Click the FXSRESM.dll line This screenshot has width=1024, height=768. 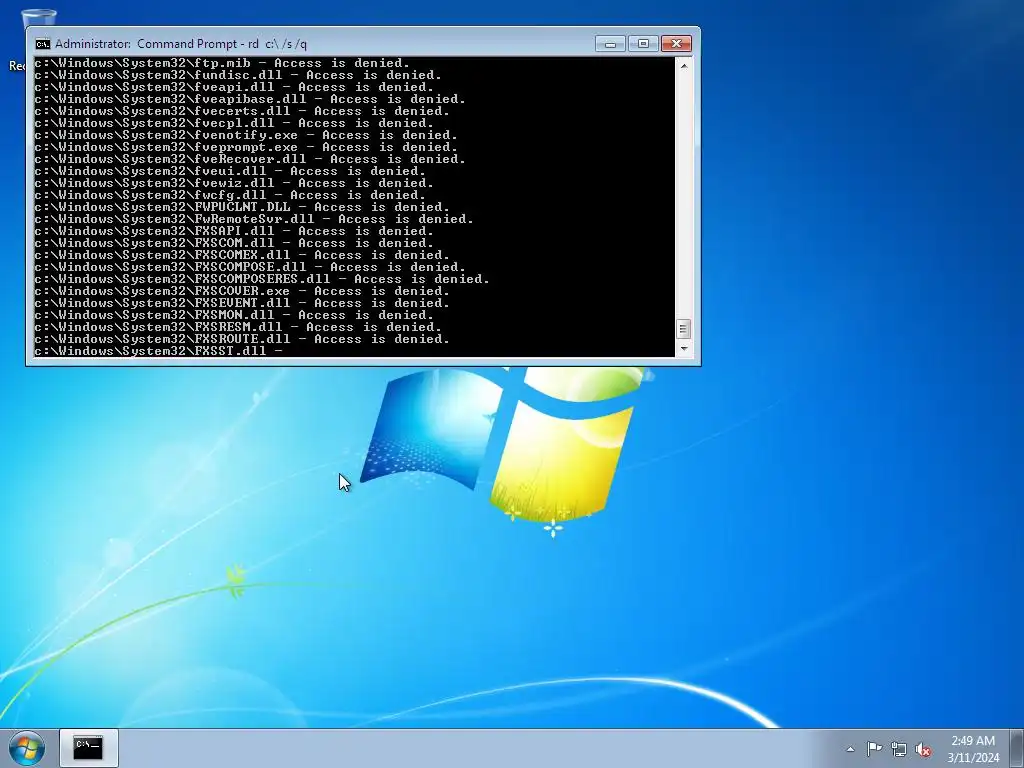point(238,327)
